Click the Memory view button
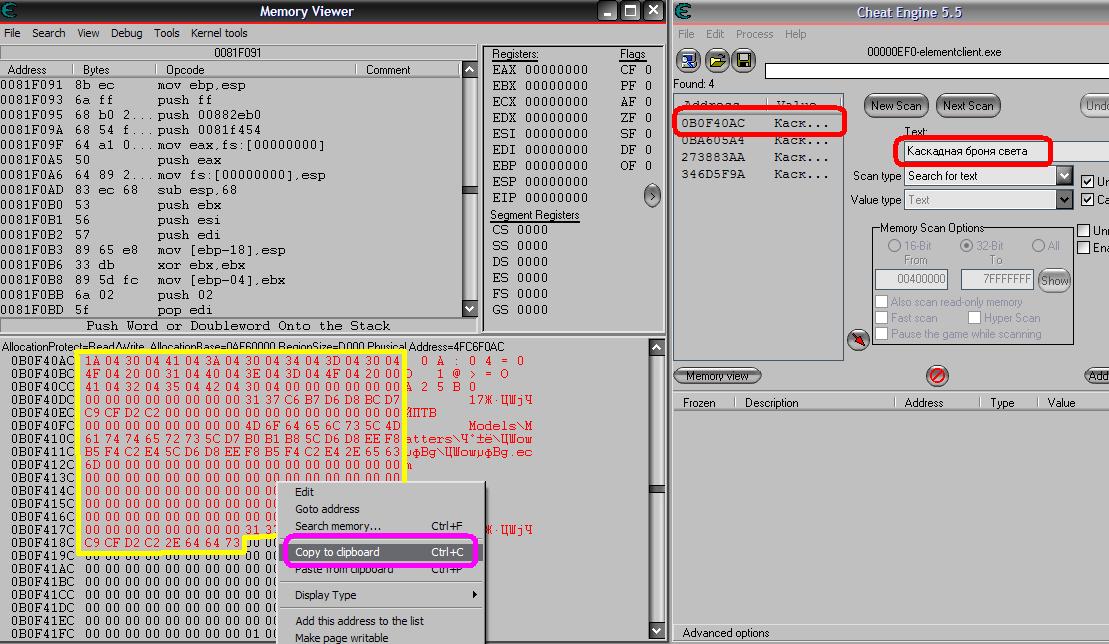1109x644 pixels. tap(717, 375)
